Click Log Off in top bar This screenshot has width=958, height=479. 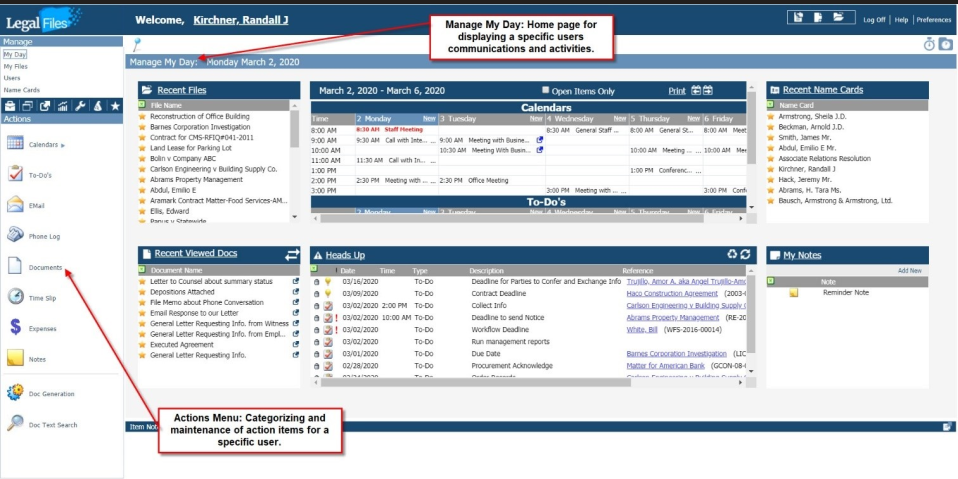click(x=874, y=20)
